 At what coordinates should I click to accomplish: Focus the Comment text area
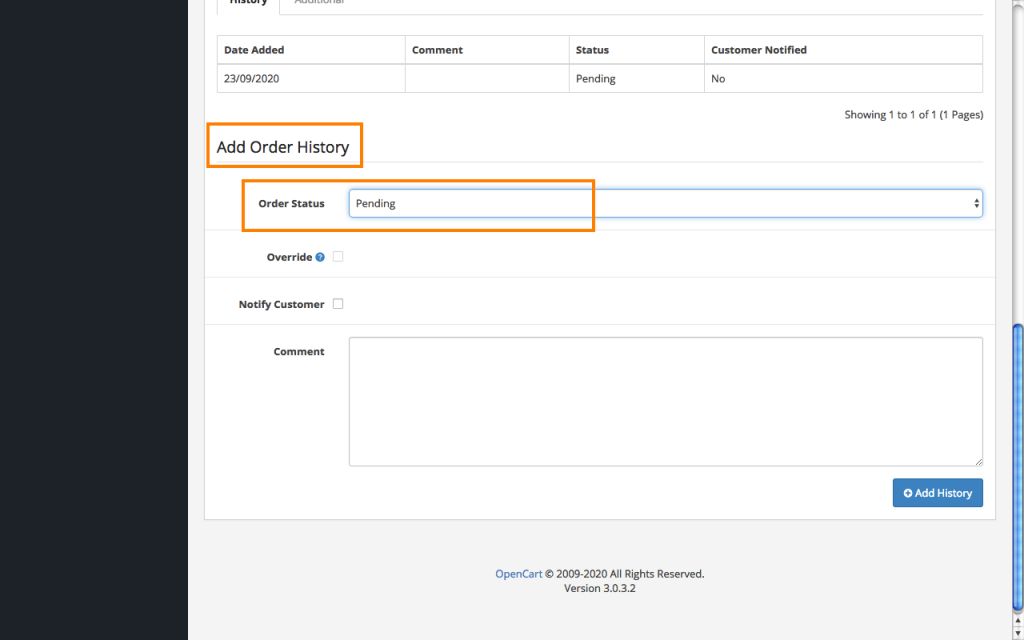(665, 401)
